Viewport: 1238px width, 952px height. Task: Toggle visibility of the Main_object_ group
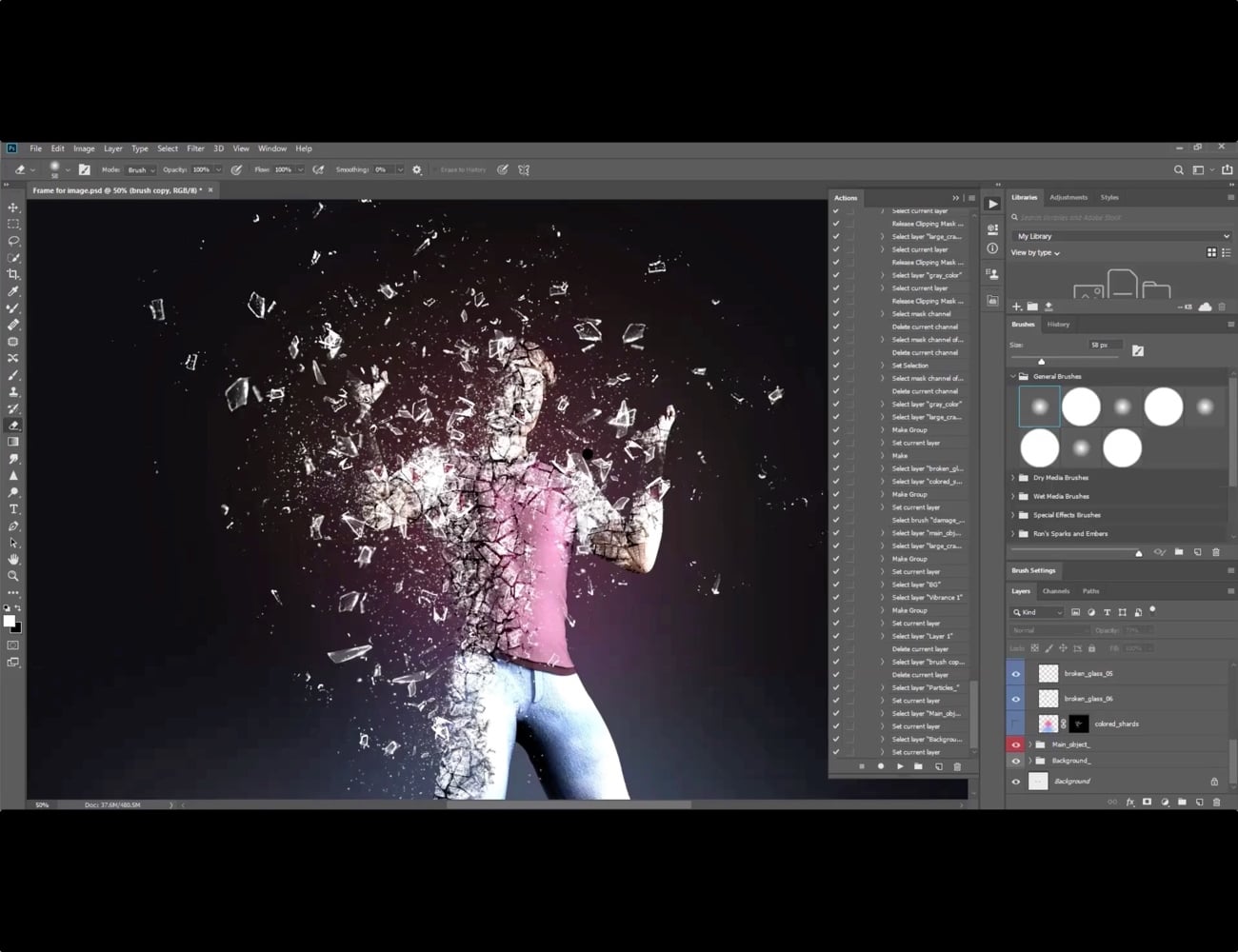(x=1016, y=744)
